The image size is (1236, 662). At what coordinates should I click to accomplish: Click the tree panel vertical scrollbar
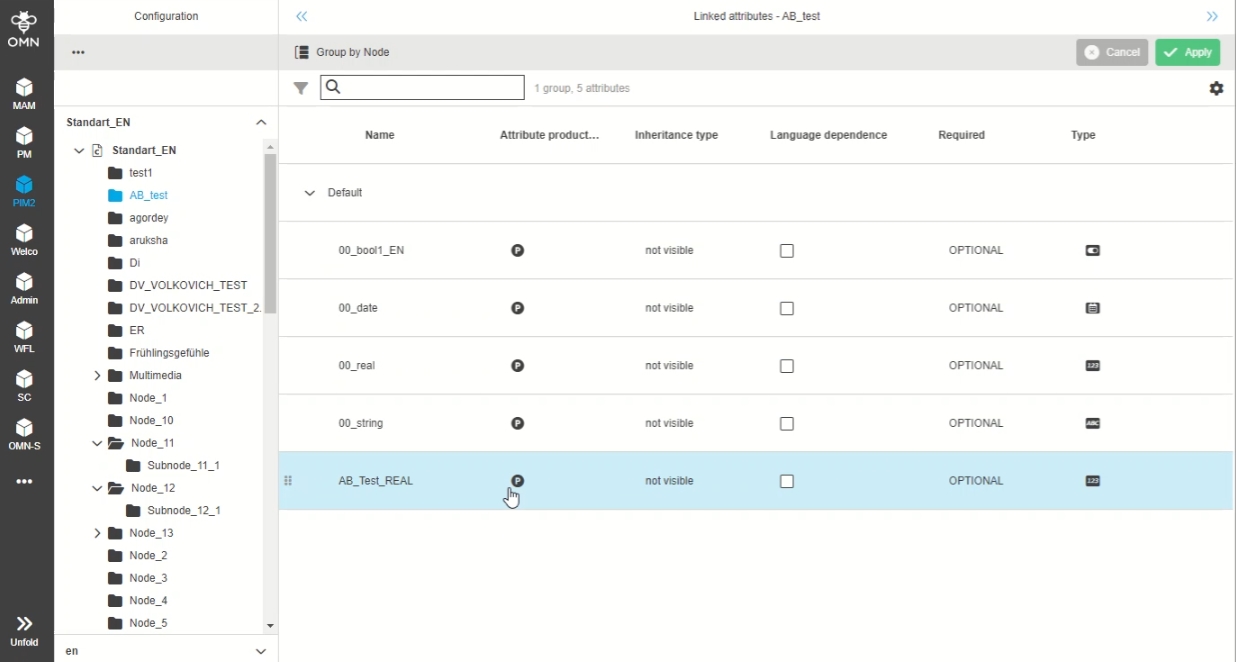point(270,230)
